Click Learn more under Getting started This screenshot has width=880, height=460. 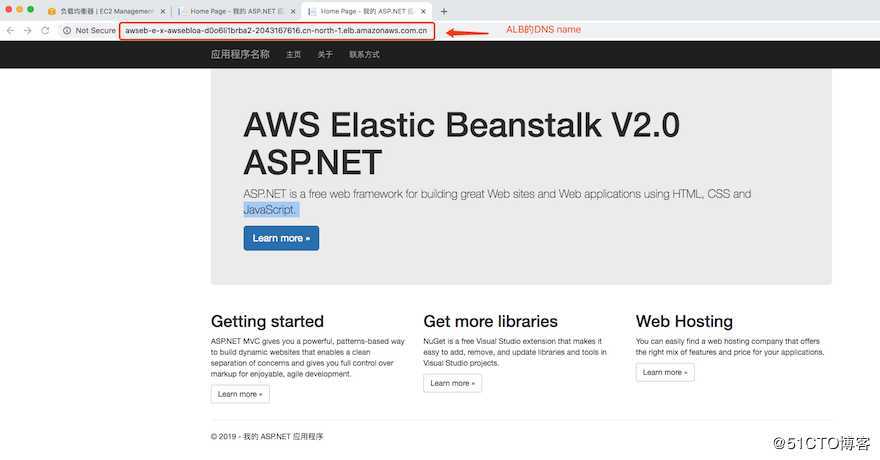tap(240, 394)
